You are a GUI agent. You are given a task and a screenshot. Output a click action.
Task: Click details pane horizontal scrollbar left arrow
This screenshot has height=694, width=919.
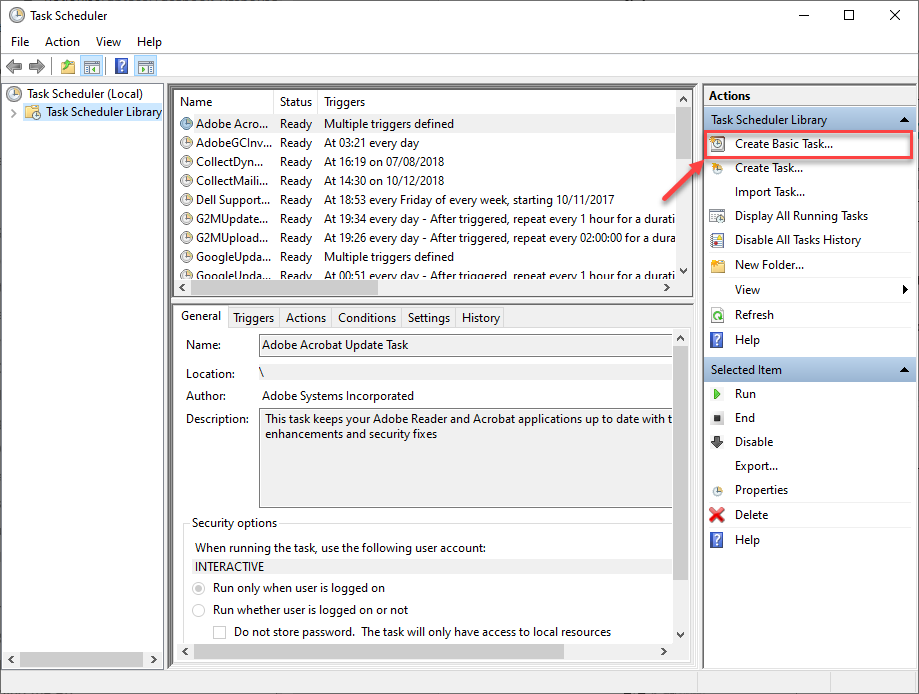185,651
